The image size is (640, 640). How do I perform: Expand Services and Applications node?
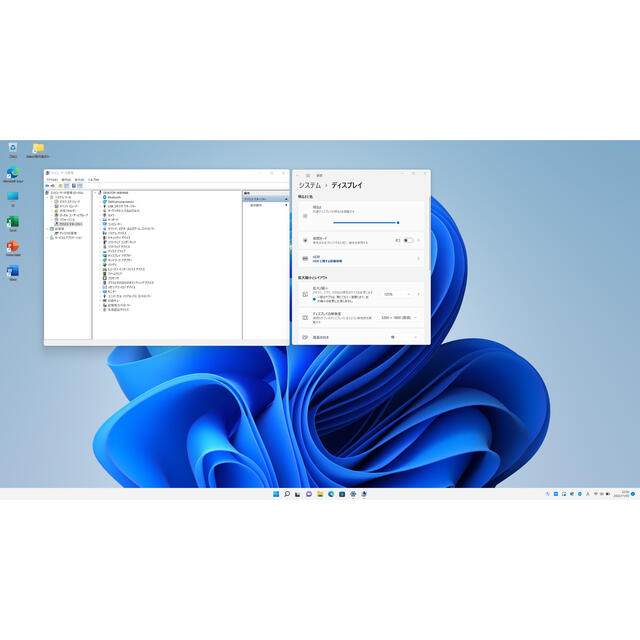click(47, 238)
